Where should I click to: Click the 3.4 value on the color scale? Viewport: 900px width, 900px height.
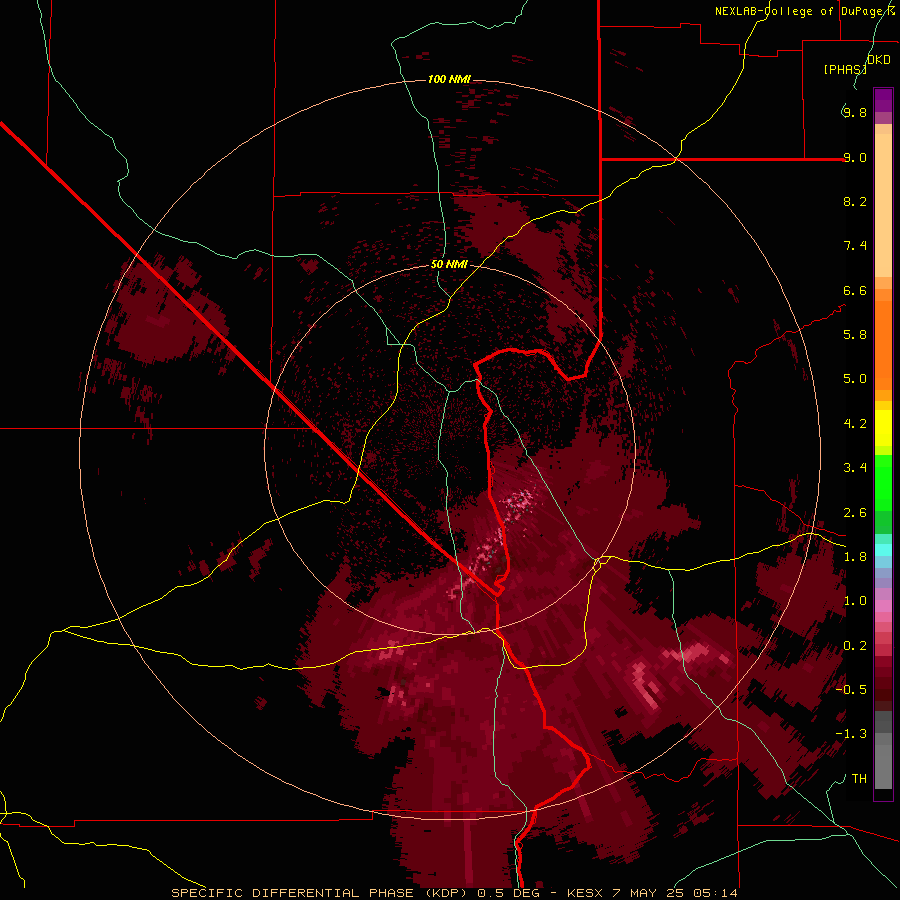[854, 468]
